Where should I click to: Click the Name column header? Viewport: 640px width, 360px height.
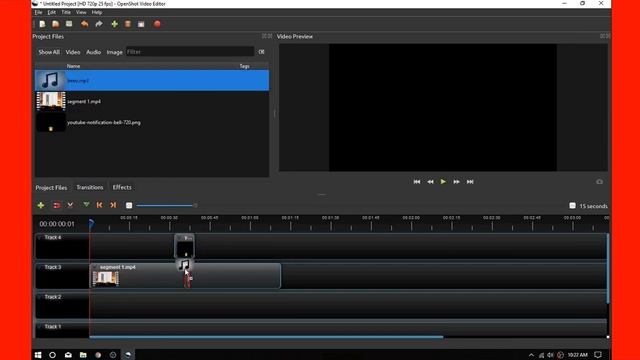73,66
